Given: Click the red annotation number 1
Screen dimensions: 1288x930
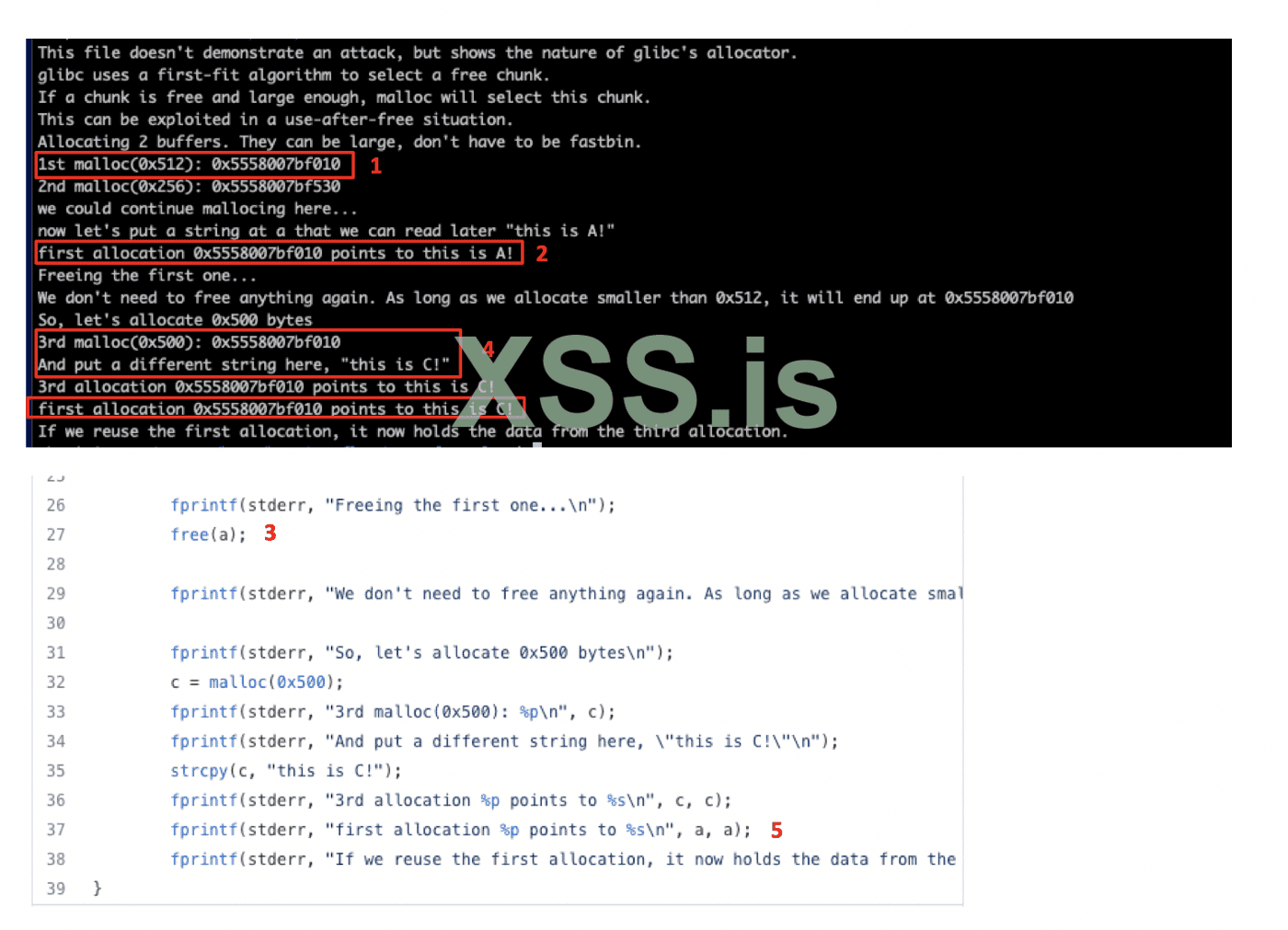Looking at the screenshot, I should pyautogui.click(x=375, y=166).
